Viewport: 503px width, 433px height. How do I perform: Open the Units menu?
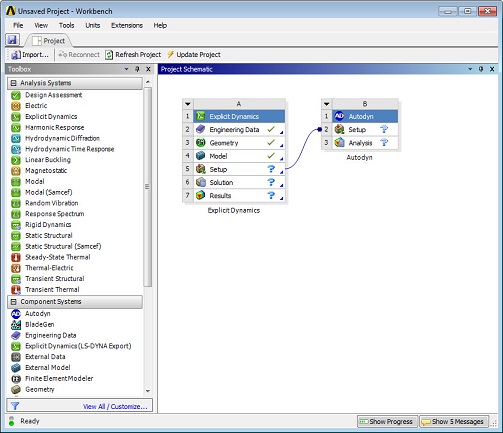click(93, 25)
